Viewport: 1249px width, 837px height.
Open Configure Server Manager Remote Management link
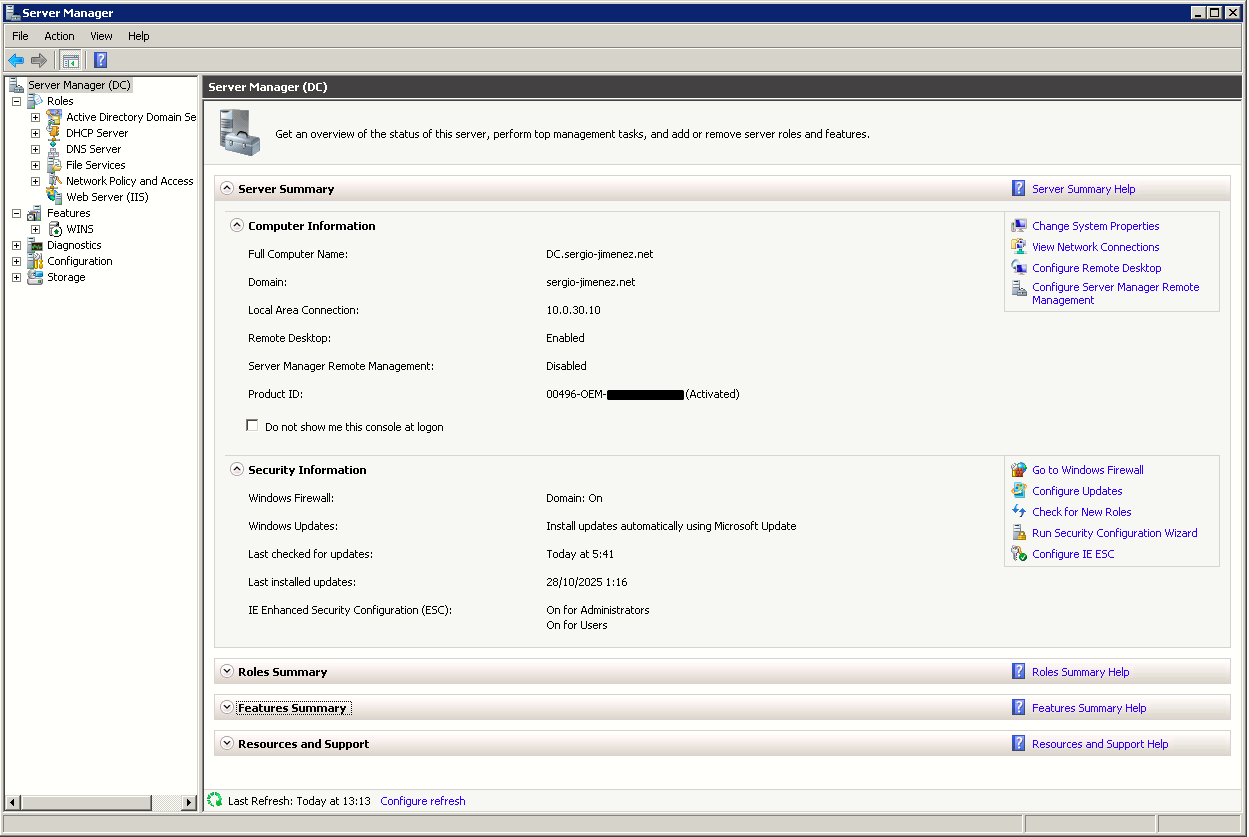pyautogui.click(x=1115, y=293)
